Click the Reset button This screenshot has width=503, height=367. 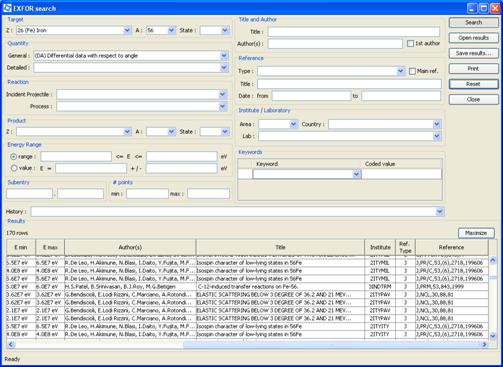474,84
